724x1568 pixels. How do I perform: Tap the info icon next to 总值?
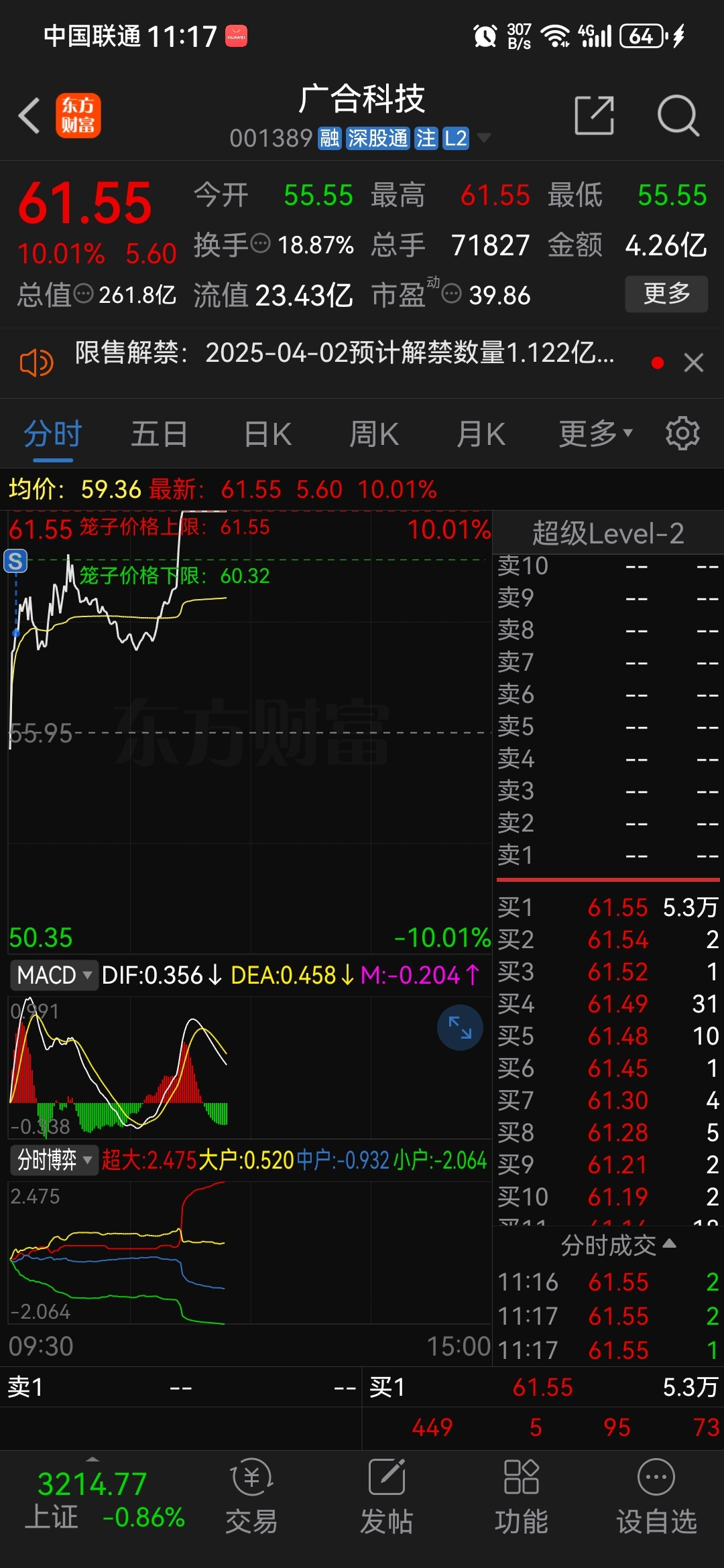(83, 293)
